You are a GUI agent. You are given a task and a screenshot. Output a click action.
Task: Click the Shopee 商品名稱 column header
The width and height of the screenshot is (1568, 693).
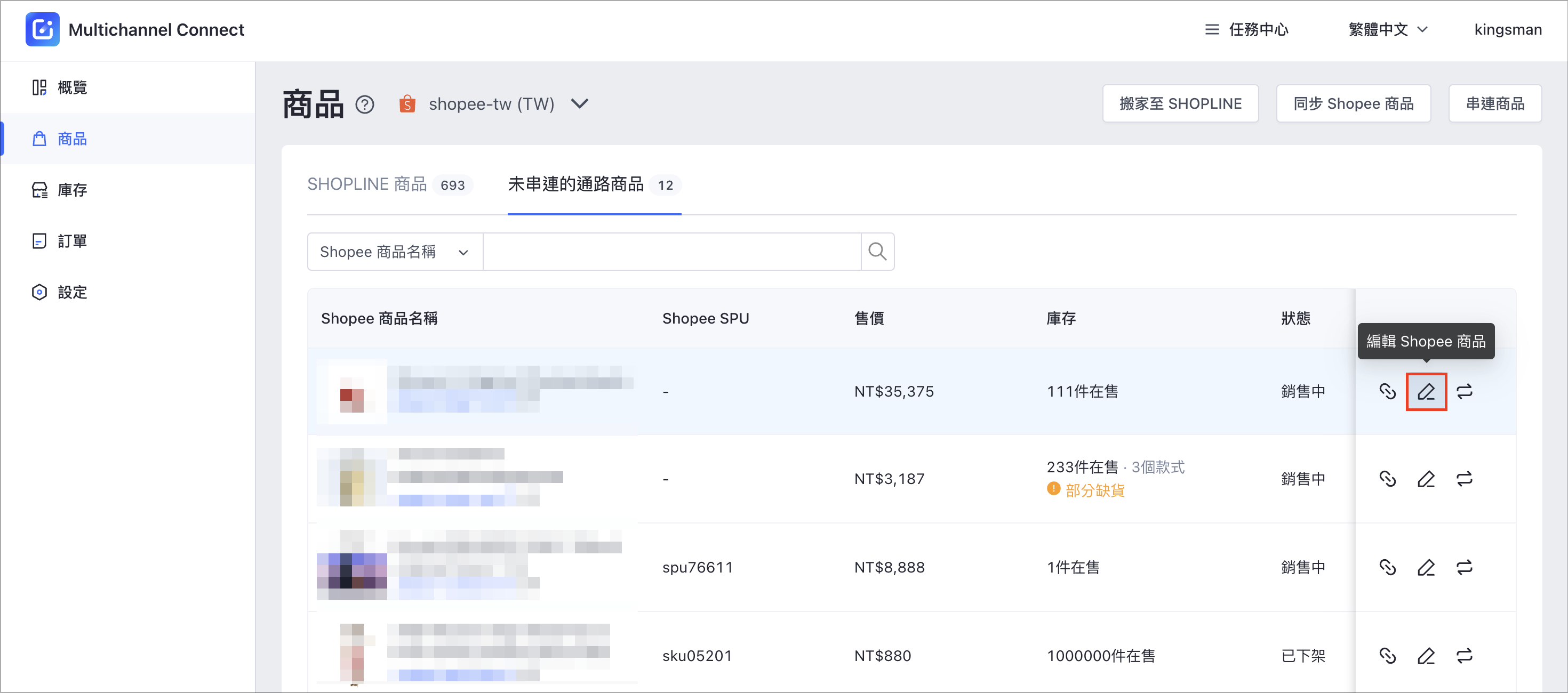tap(379, 318)
